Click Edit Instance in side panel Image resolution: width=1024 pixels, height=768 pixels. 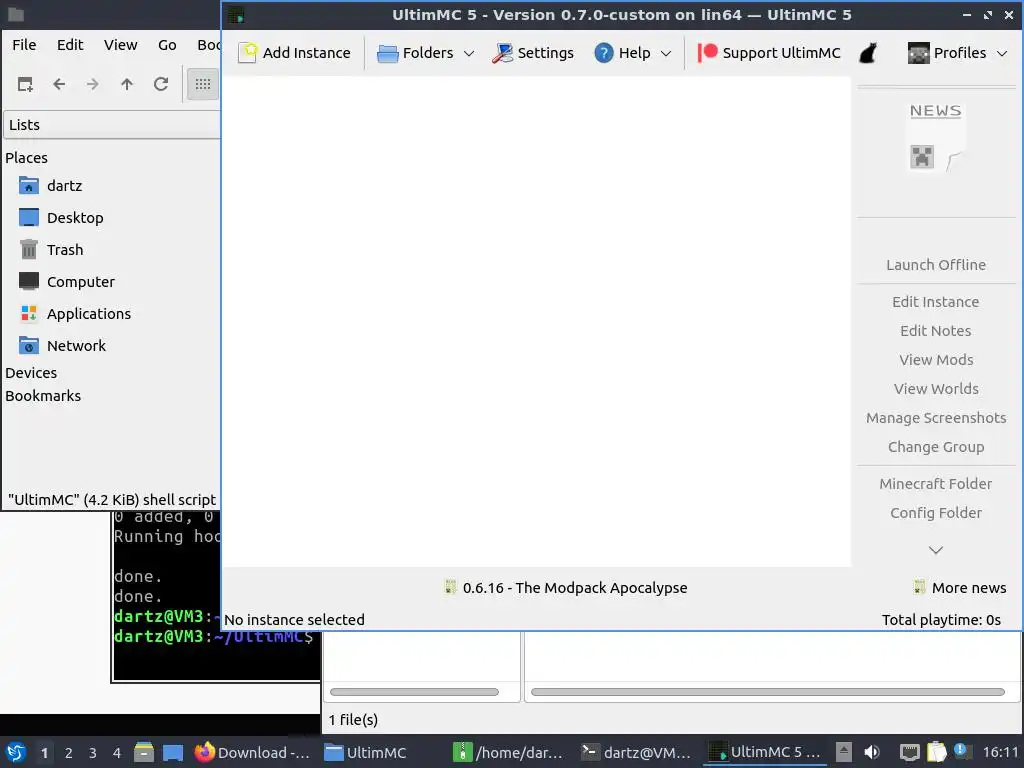point(936,302)
